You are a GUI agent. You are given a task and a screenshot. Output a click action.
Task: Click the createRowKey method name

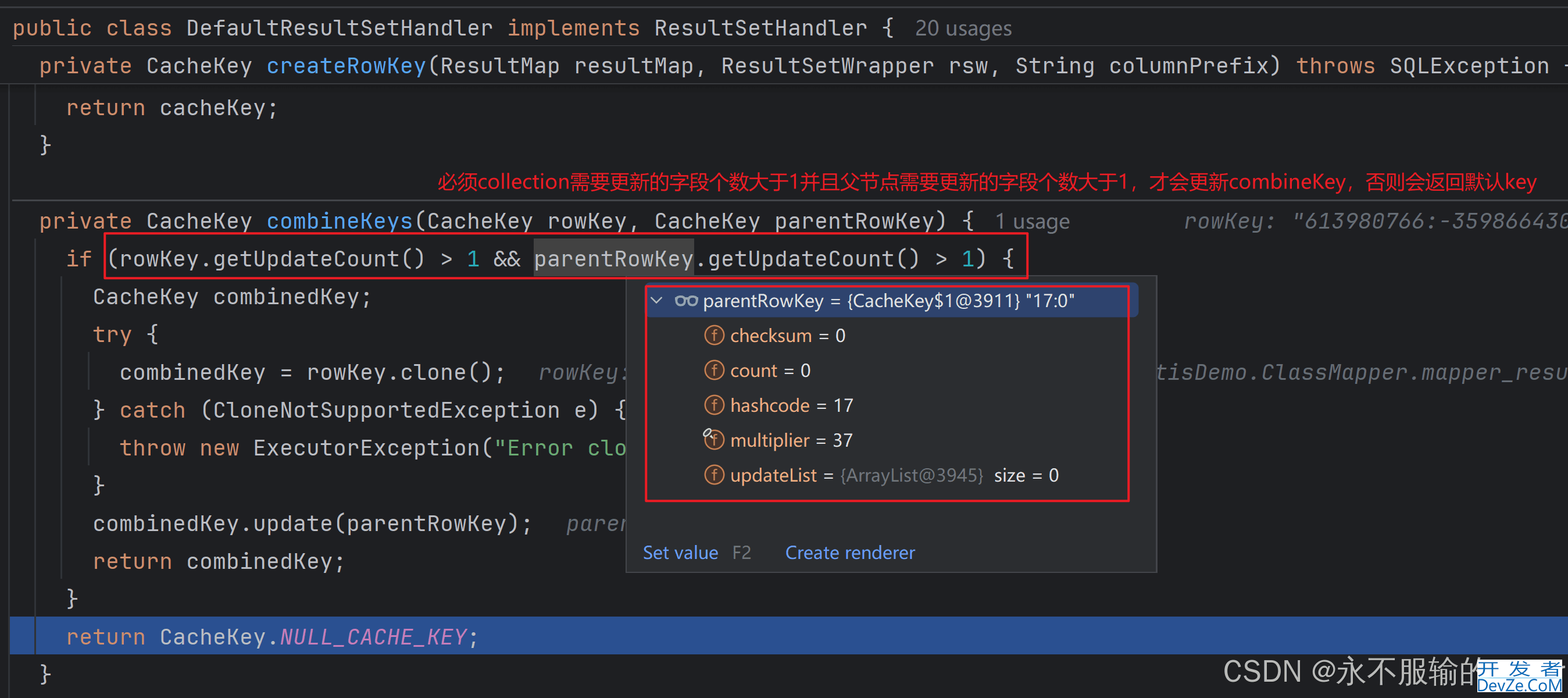coord(346,66)
